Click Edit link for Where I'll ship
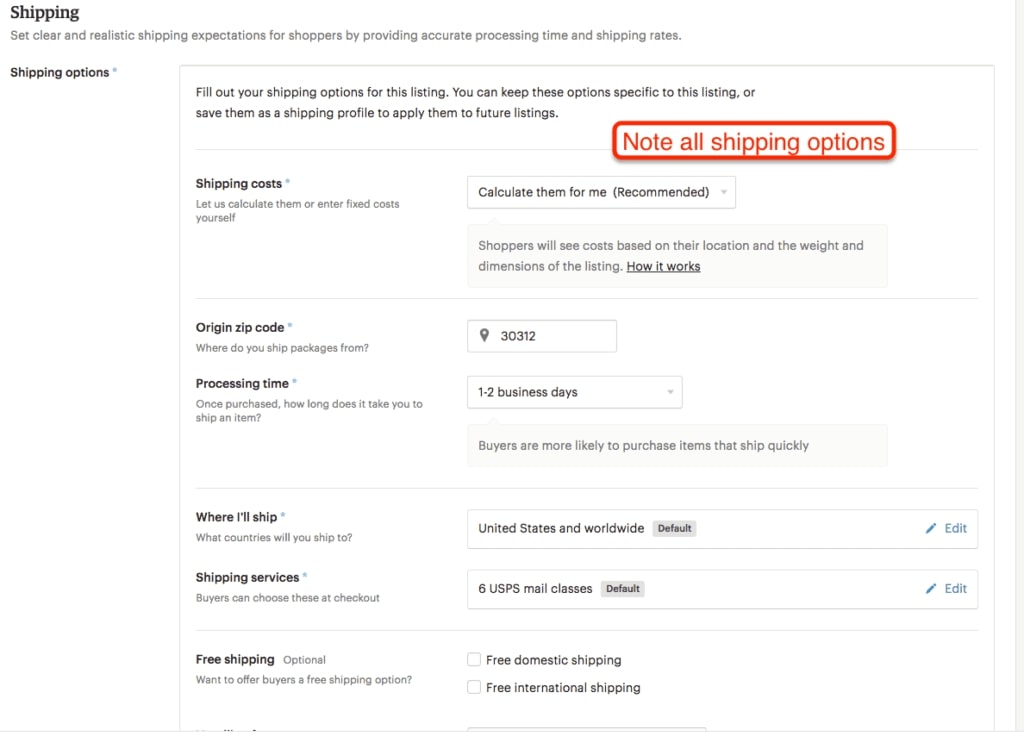 [956, 528]
